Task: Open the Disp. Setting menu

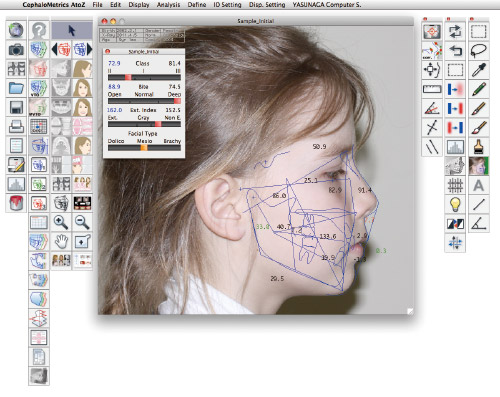Action: pyautogui.click(x=267, y=5)
